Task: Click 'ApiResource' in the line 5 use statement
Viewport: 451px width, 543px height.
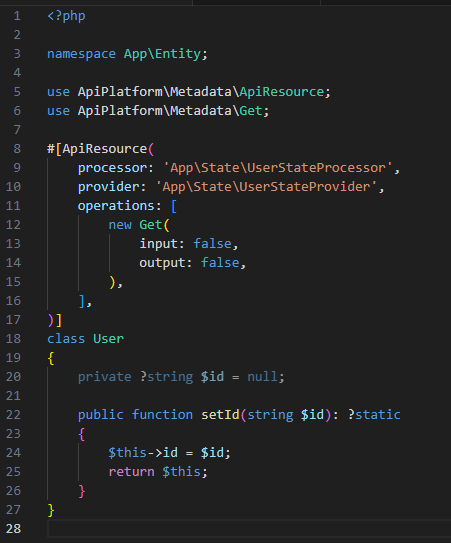Action: (x=282, y=92)
